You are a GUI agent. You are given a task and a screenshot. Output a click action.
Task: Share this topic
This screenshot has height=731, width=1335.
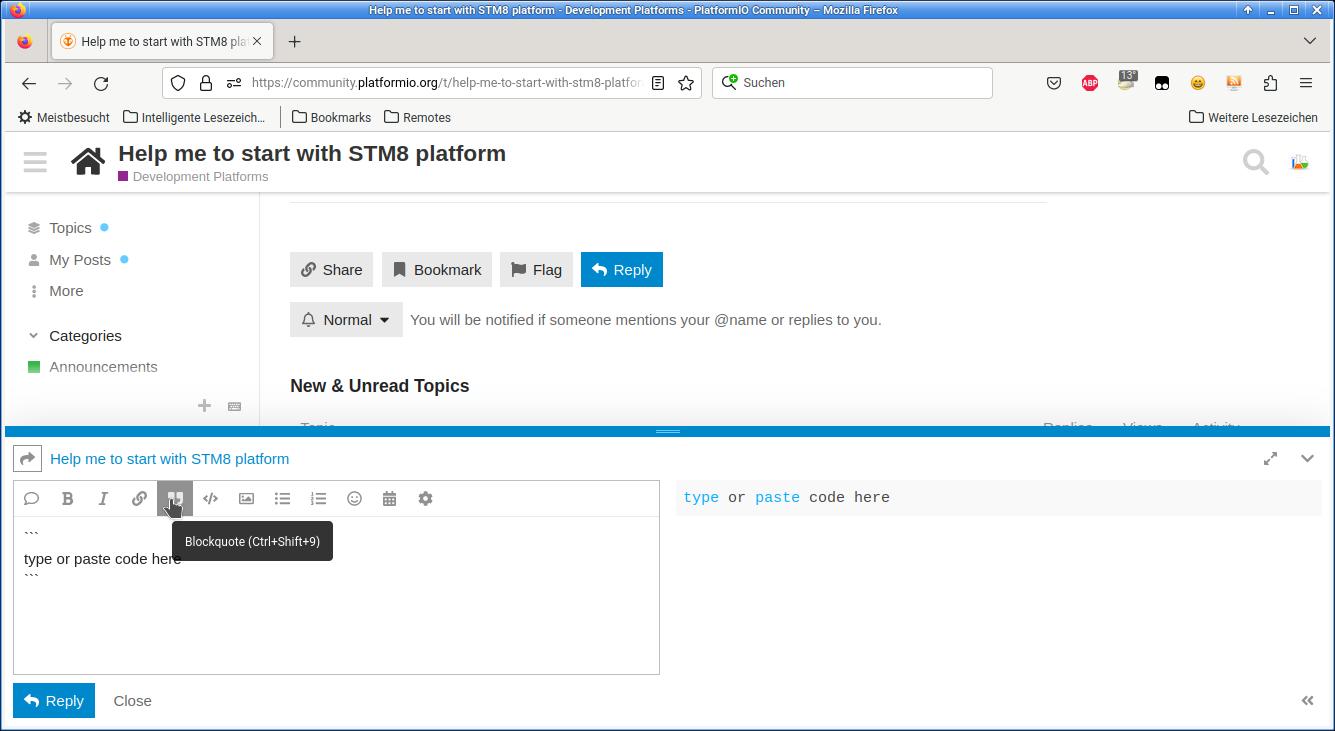332,270
